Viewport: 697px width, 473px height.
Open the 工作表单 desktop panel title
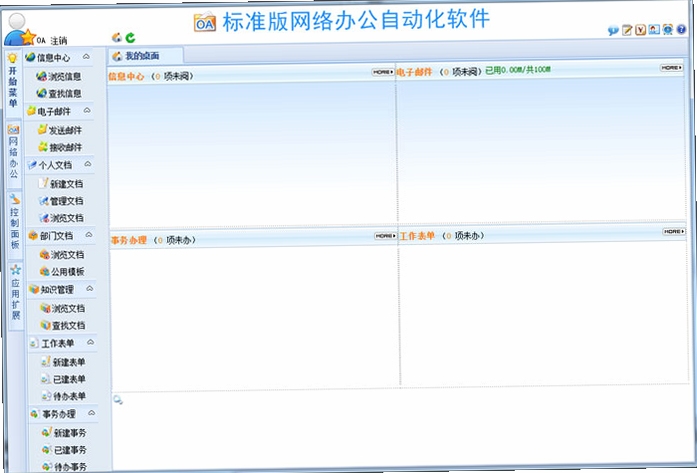[x=417, y=236]
